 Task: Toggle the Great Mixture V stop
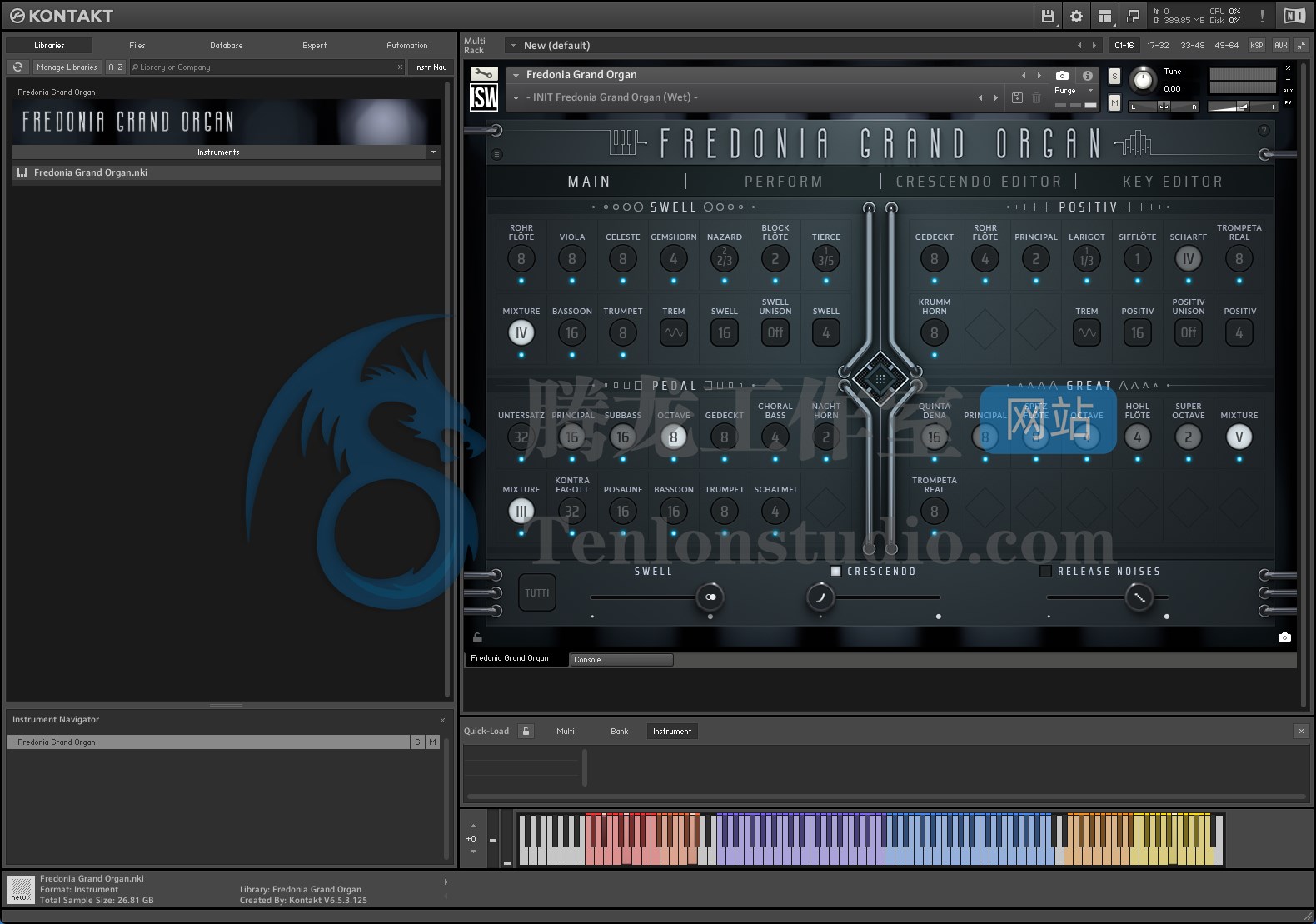(x=1239, y=437)
